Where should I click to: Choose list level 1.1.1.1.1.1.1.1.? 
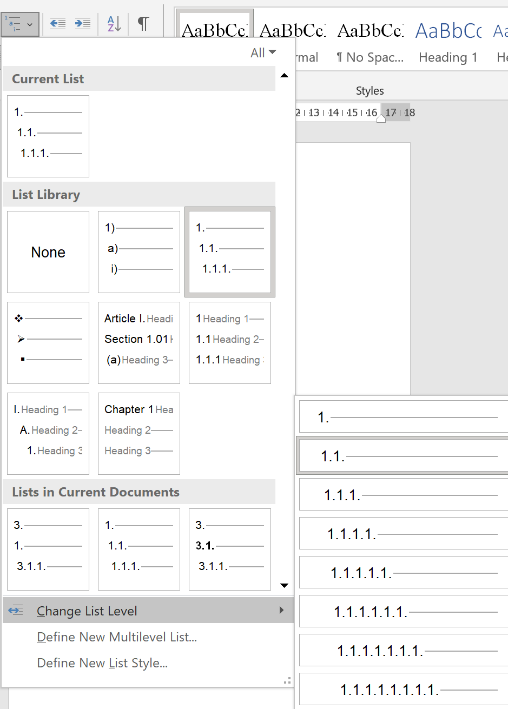pos(404,689)
